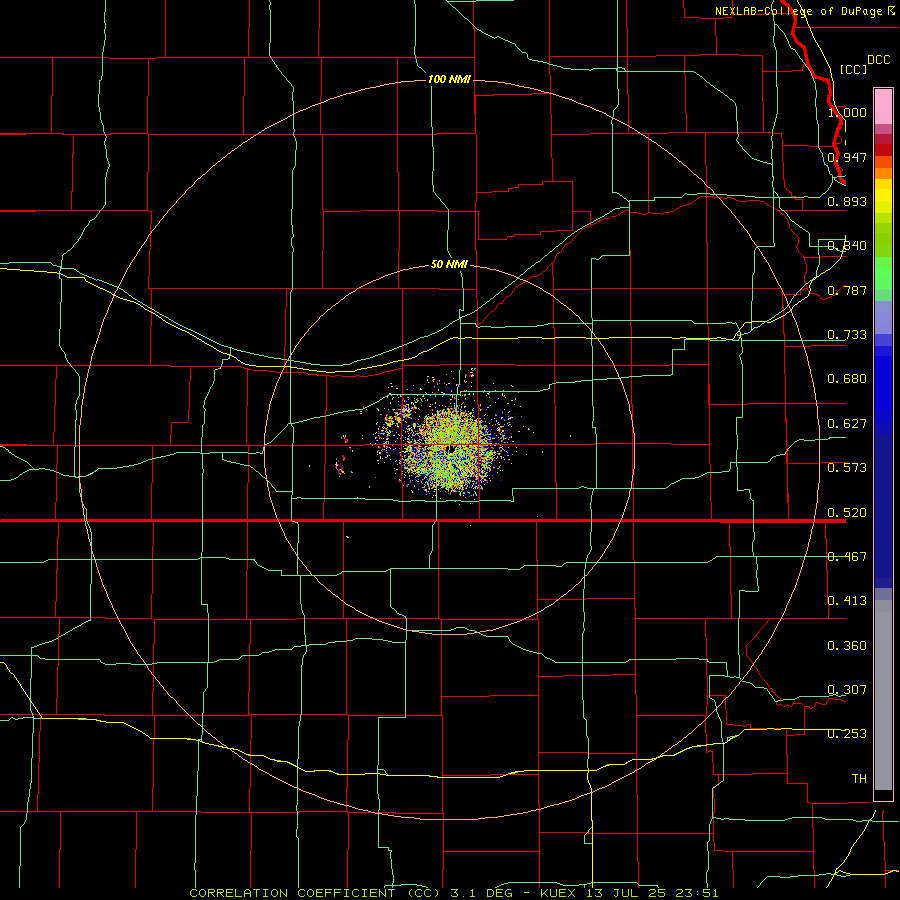900x900 pixels.
Task: Click the 0.573 scale value
Action: [847, 468]
